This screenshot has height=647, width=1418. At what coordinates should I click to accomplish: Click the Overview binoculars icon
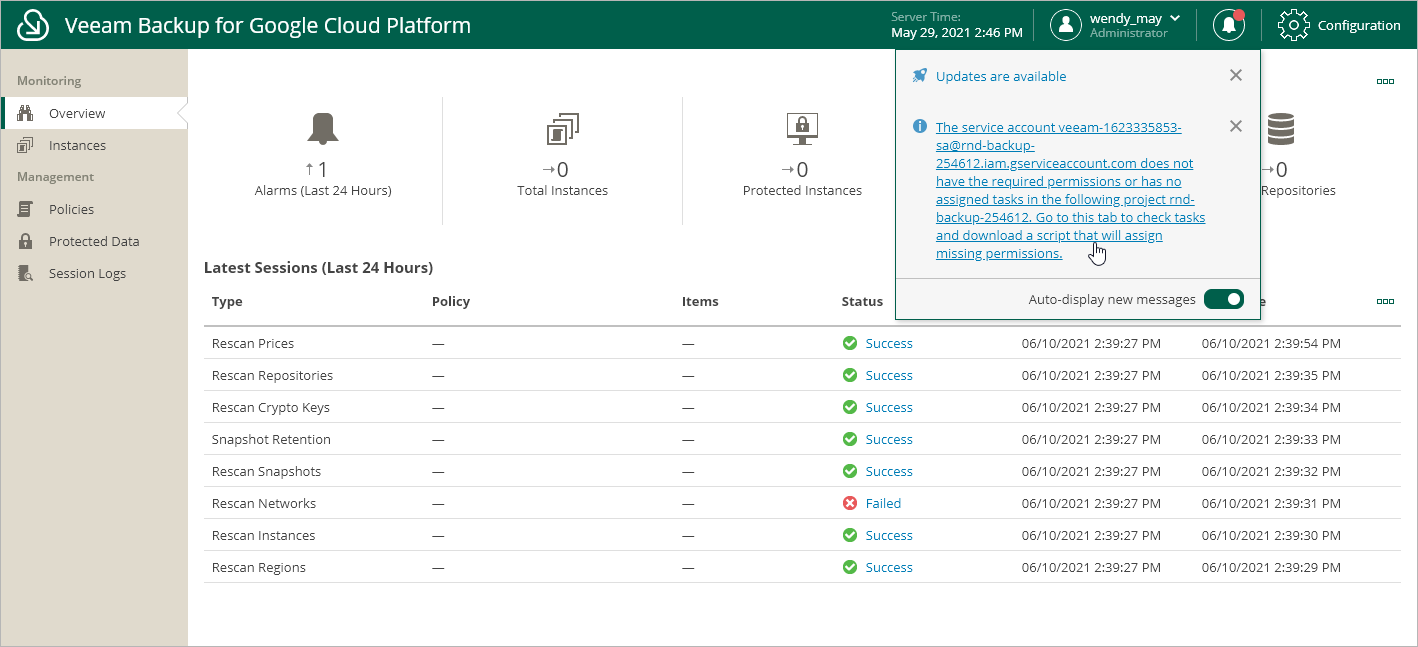click(26, 113)
